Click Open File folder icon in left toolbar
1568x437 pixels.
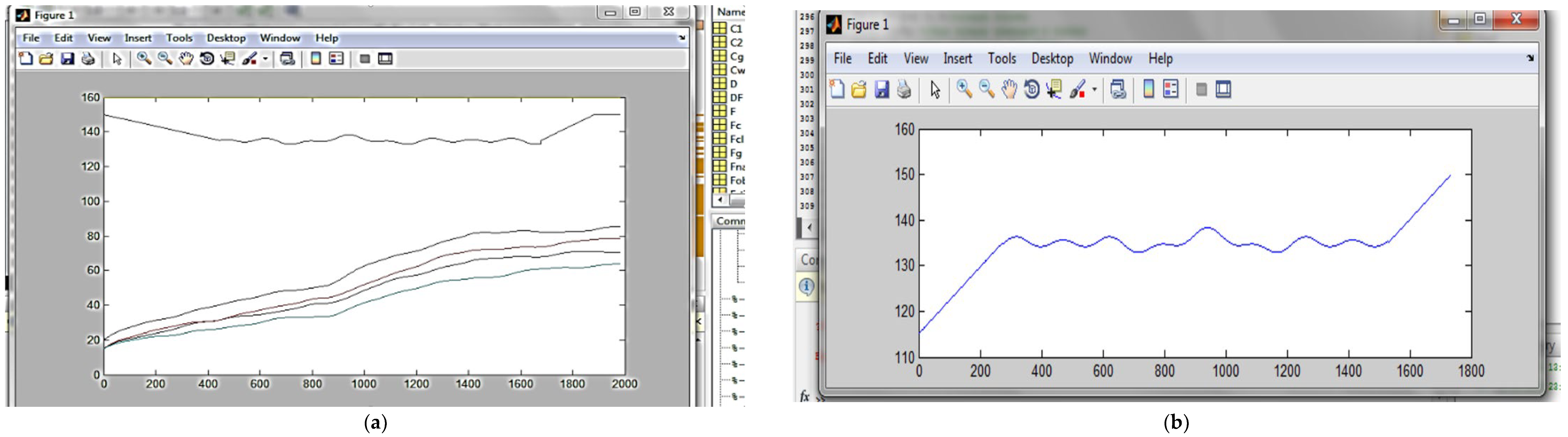(x=46, y=59)
